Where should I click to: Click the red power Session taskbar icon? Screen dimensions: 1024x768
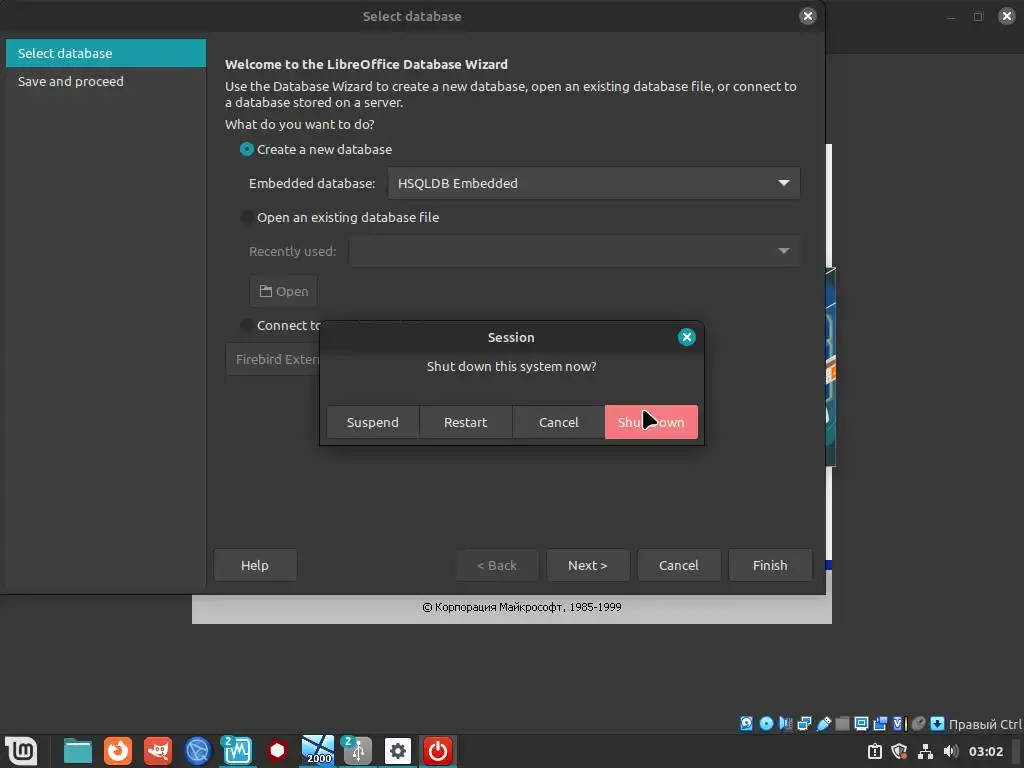pyautogui.click(x=438, y=751)
